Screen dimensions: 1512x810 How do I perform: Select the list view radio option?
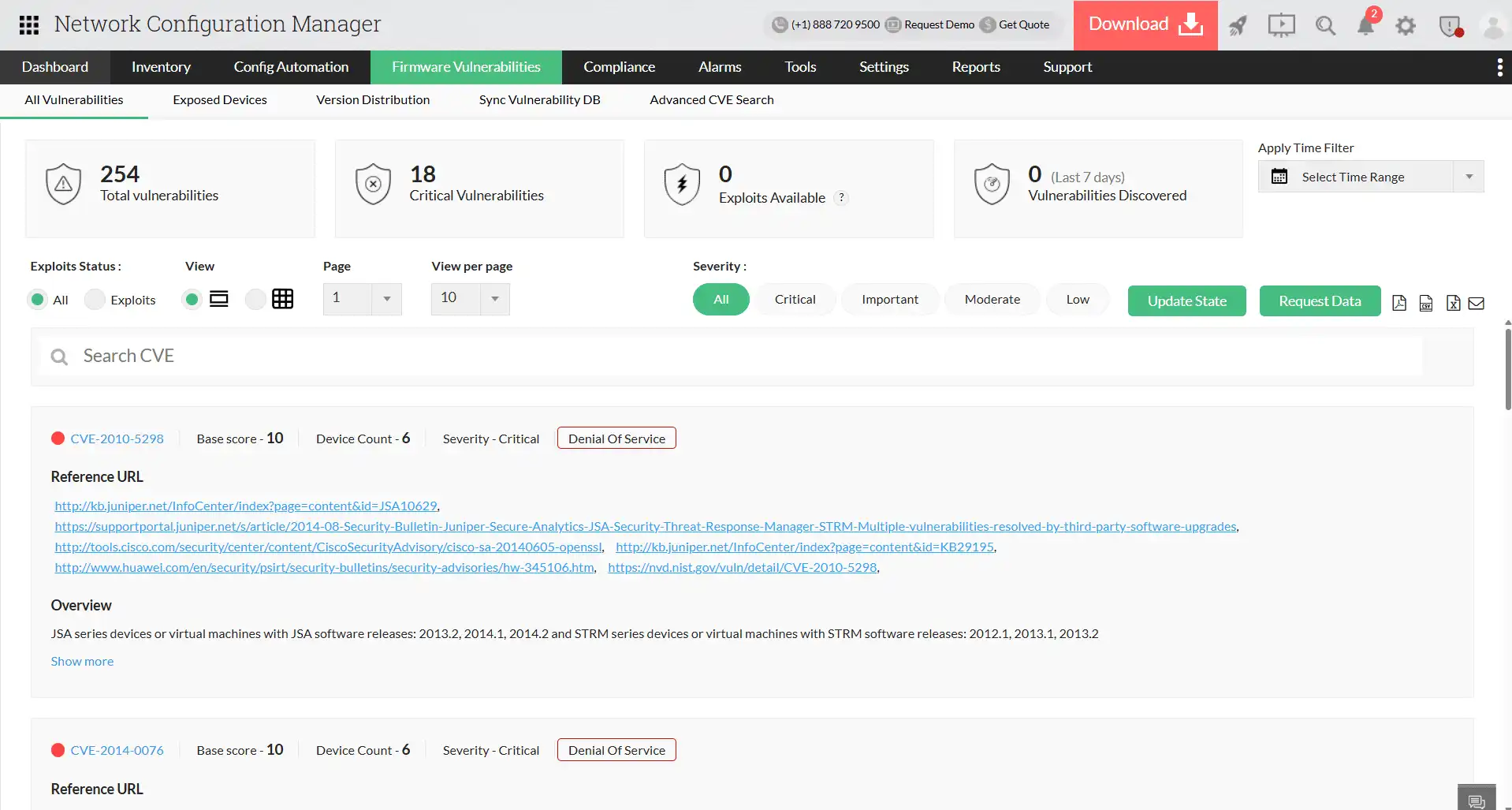[192, 300]
